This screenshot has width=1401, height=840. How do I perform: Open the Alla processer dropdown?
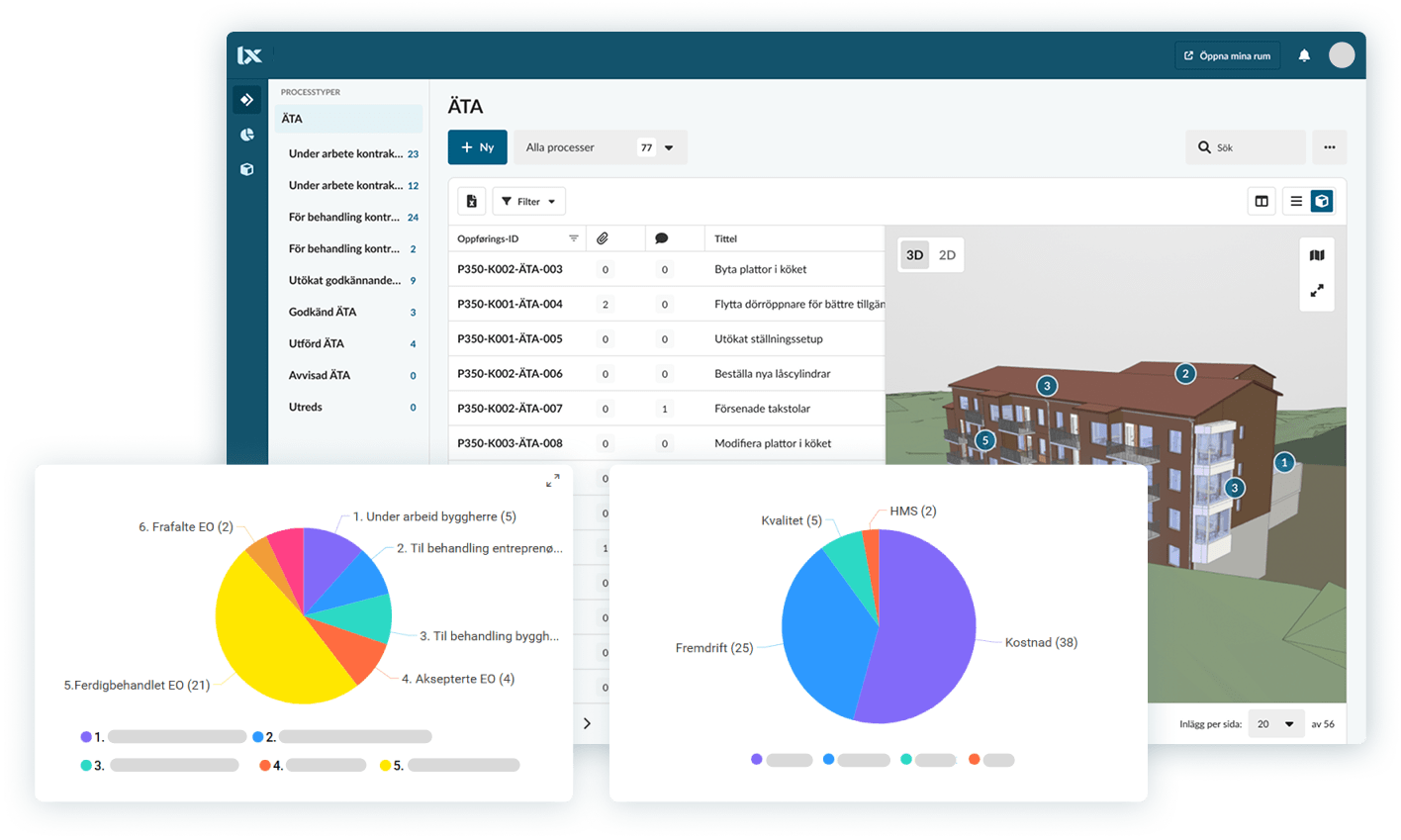click(600, 147)
